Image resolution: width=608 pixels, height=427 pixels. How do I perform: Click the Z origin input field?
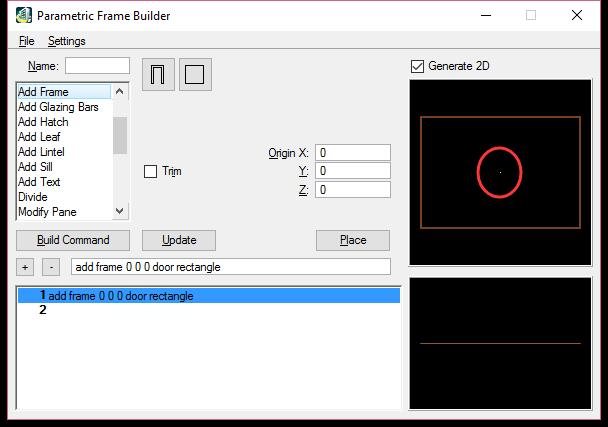point(353,190)
